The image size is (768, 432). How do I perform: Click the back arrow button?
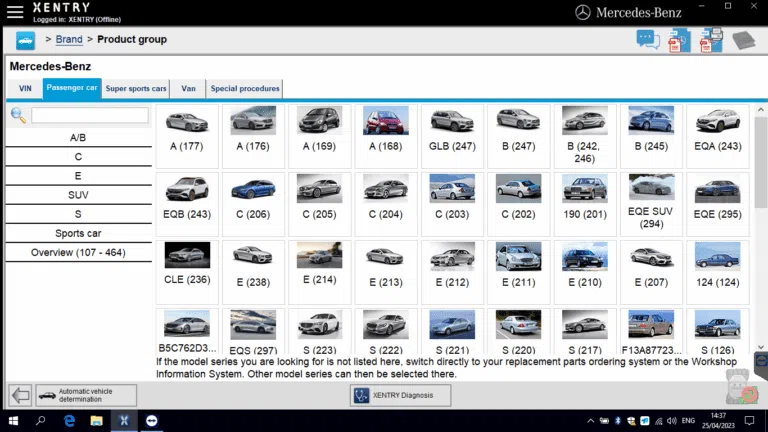pos(20,395)
